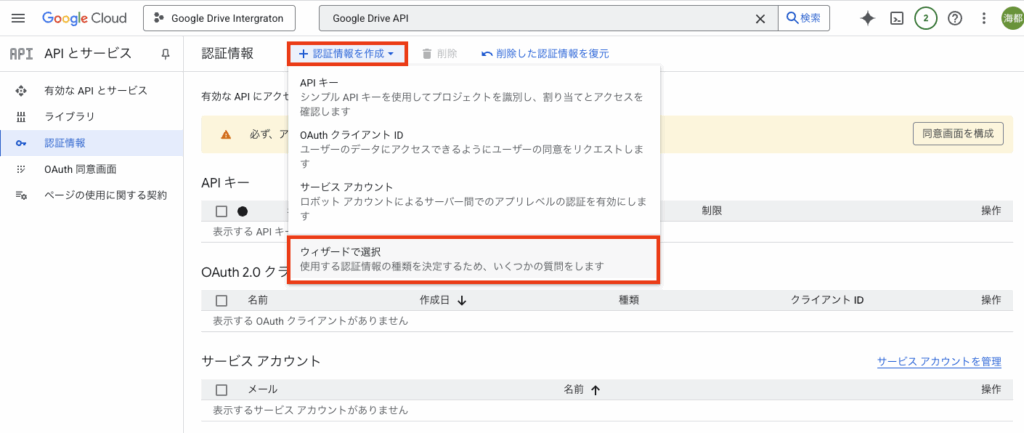Image resolution: width=1024 pixels, height=433 pixels.
Task: Pin the API とサービス sidebar
Action: pos(165,53)
